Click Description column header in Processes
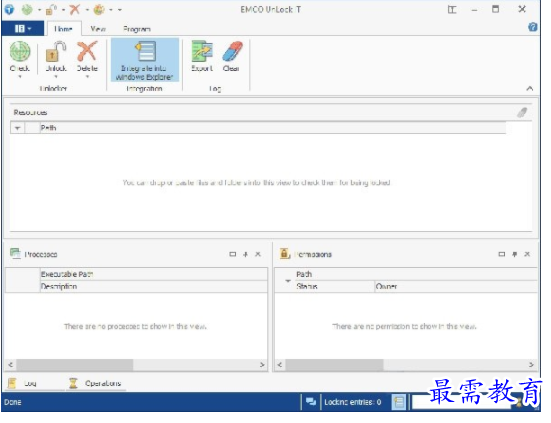The width and height of the screenshot is (551, 423). click(154, 286)
